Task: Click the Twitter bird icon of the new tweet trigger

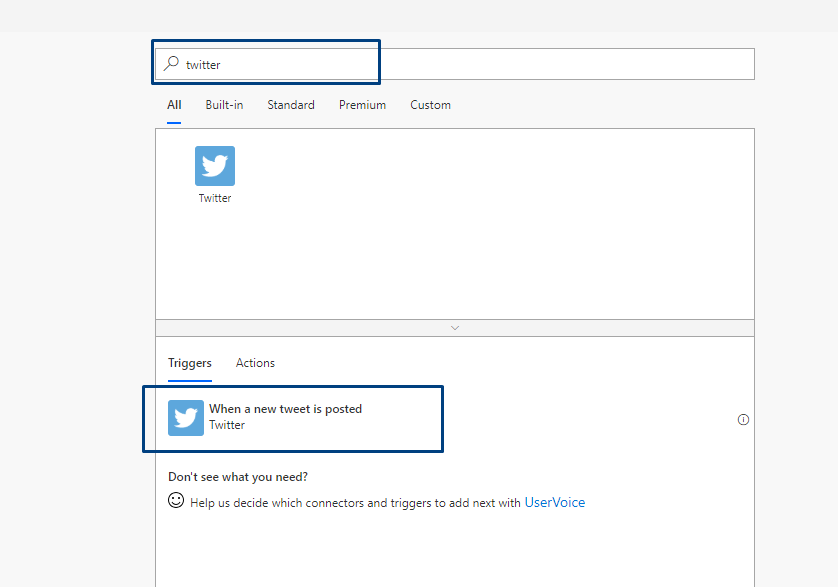Action: click(x=186, y=418)
